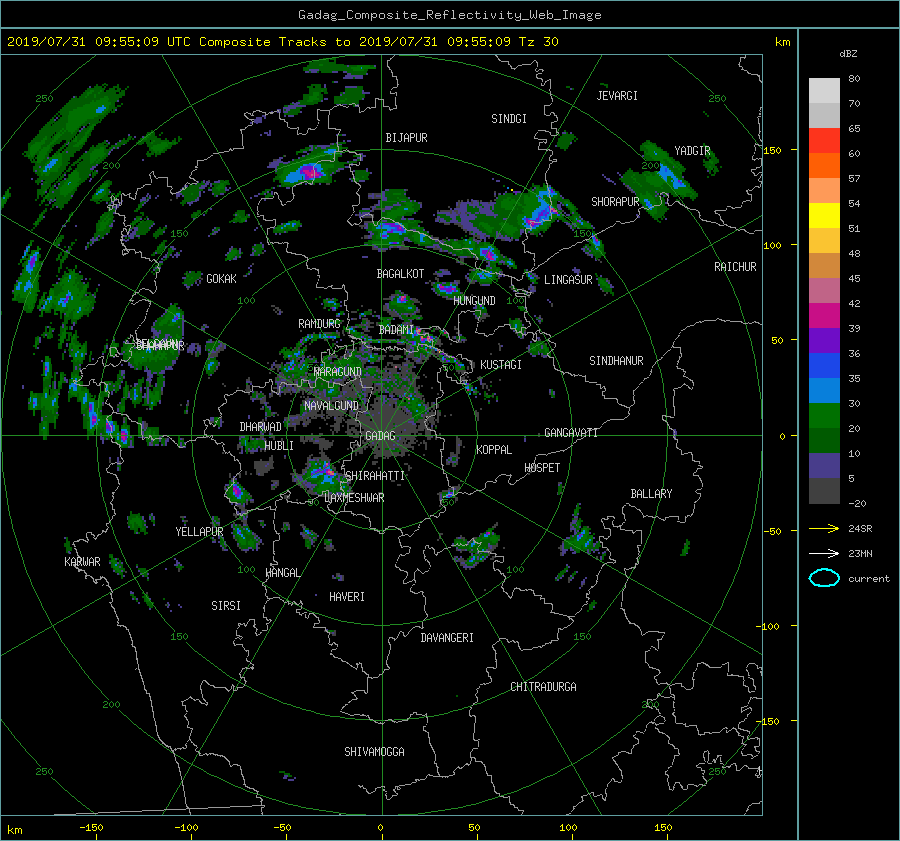Click the DHARWAD city label
This screenshot has height=841, width=900.
(x=261, y=427)
